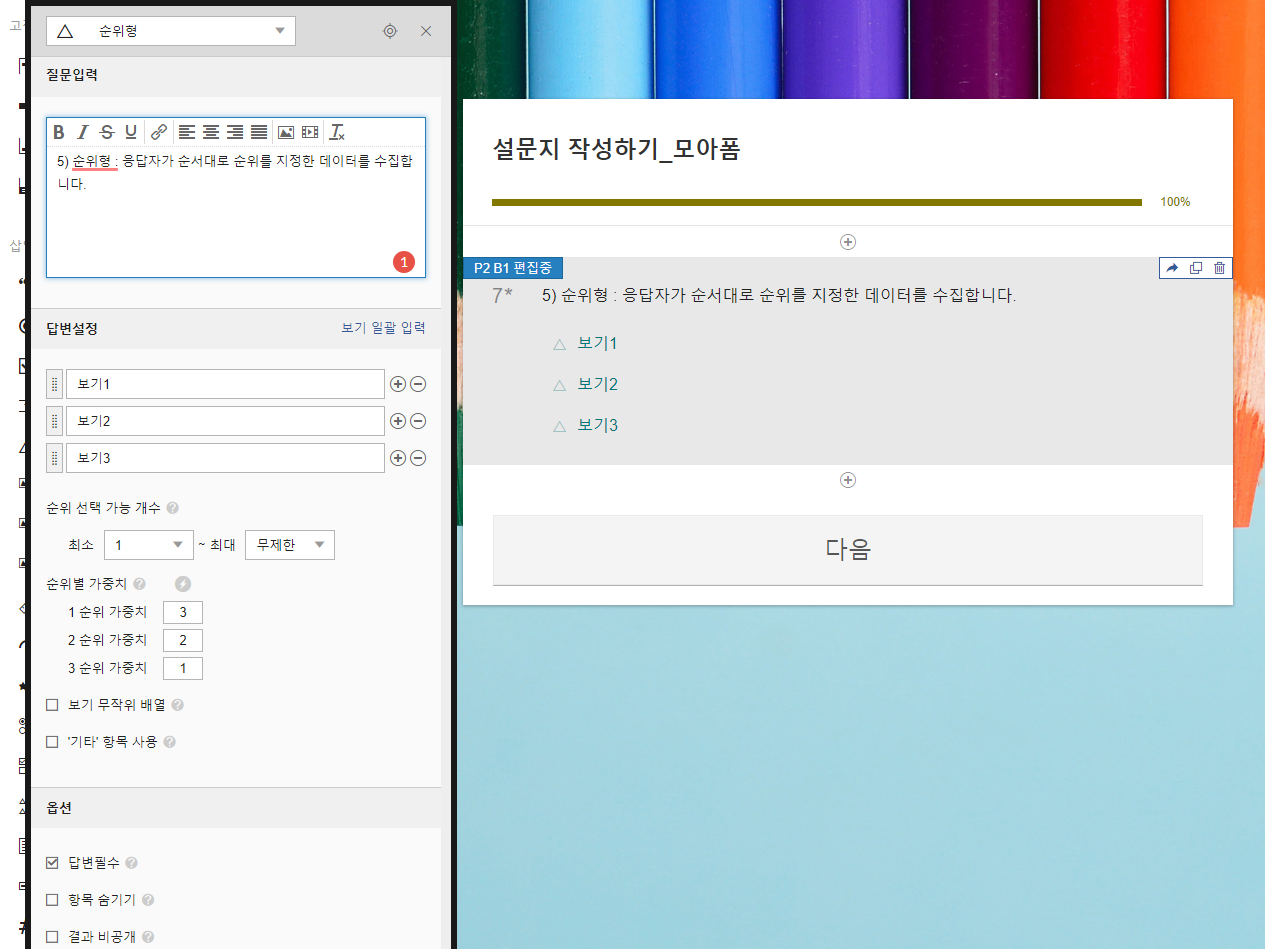Duplicate question 7 block

coord(1196,268)
